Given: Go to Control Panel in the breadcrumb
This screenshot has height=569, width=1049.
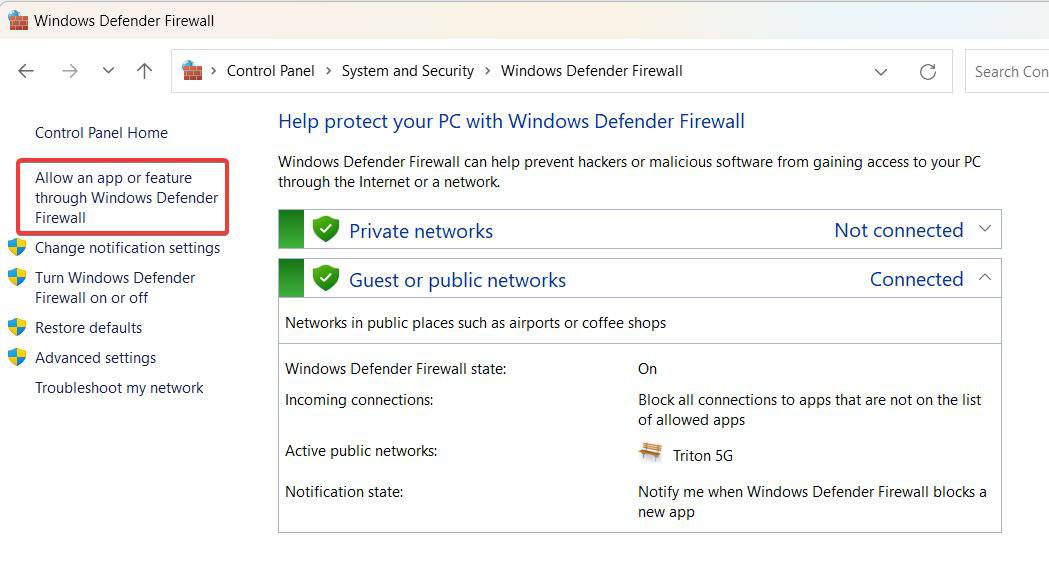Looking at the screenshot, I should (x=270, y=71).
